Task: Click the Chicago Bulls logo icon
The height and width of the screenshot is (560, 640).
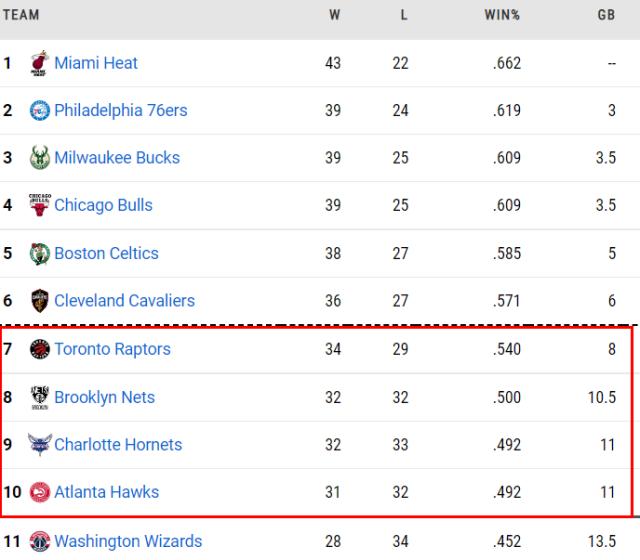Action: click(x=40, y=205)
